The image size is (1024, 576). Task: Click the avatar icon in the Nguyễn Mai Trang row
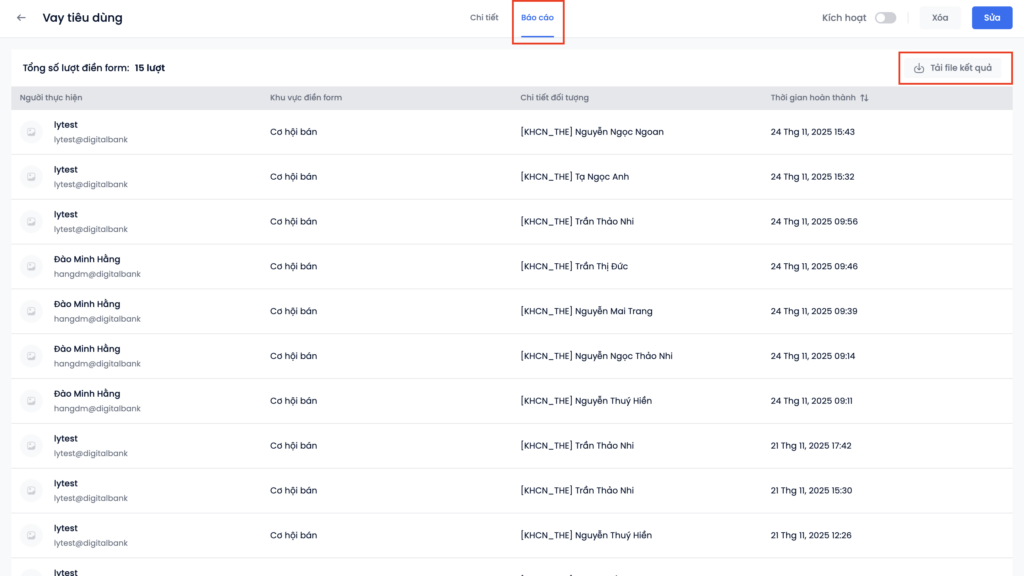(32, 311)
